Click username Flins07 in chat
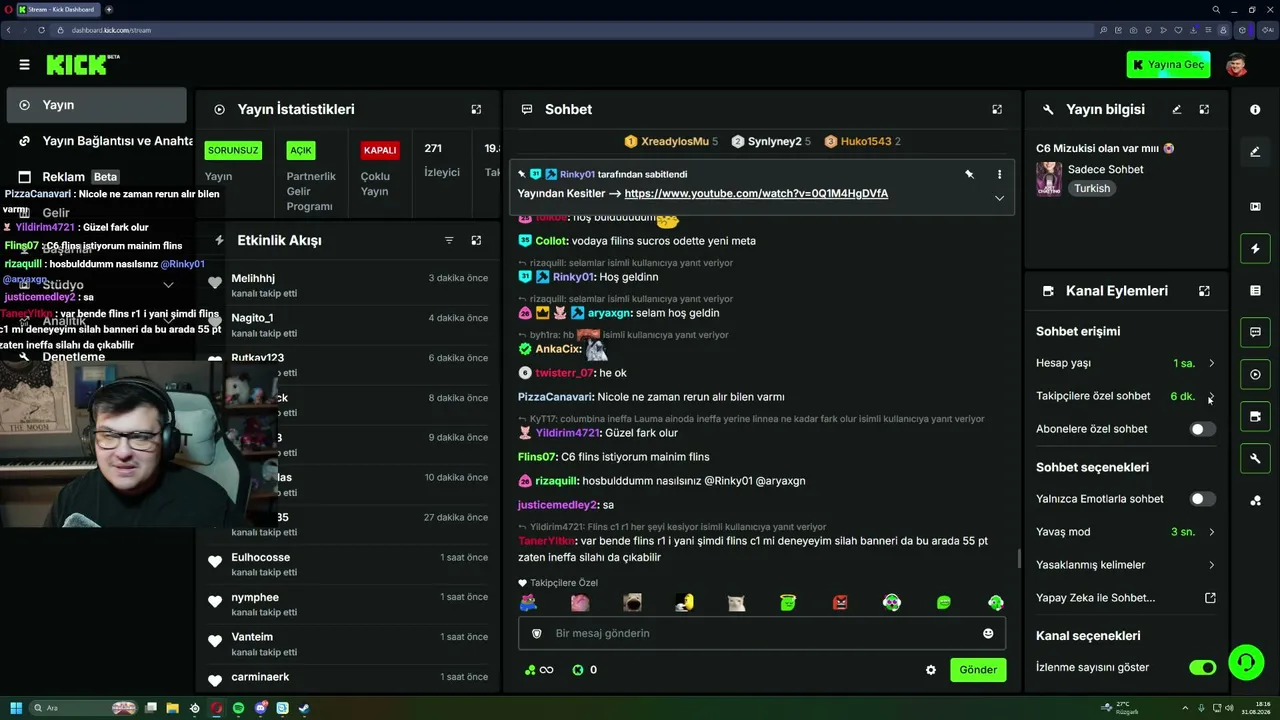Screen dimensions: 1280x720 coord(536,457)
